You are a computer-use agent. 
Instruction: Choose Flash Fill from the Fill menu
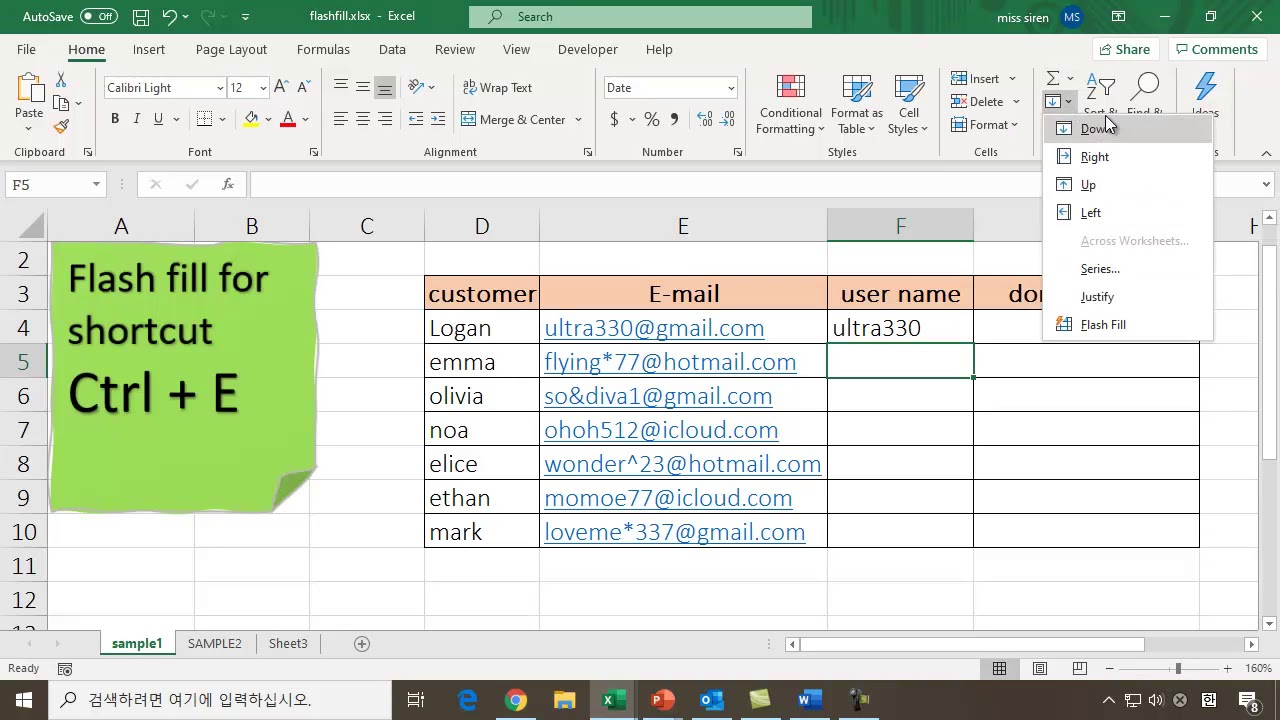[1103, 325]
